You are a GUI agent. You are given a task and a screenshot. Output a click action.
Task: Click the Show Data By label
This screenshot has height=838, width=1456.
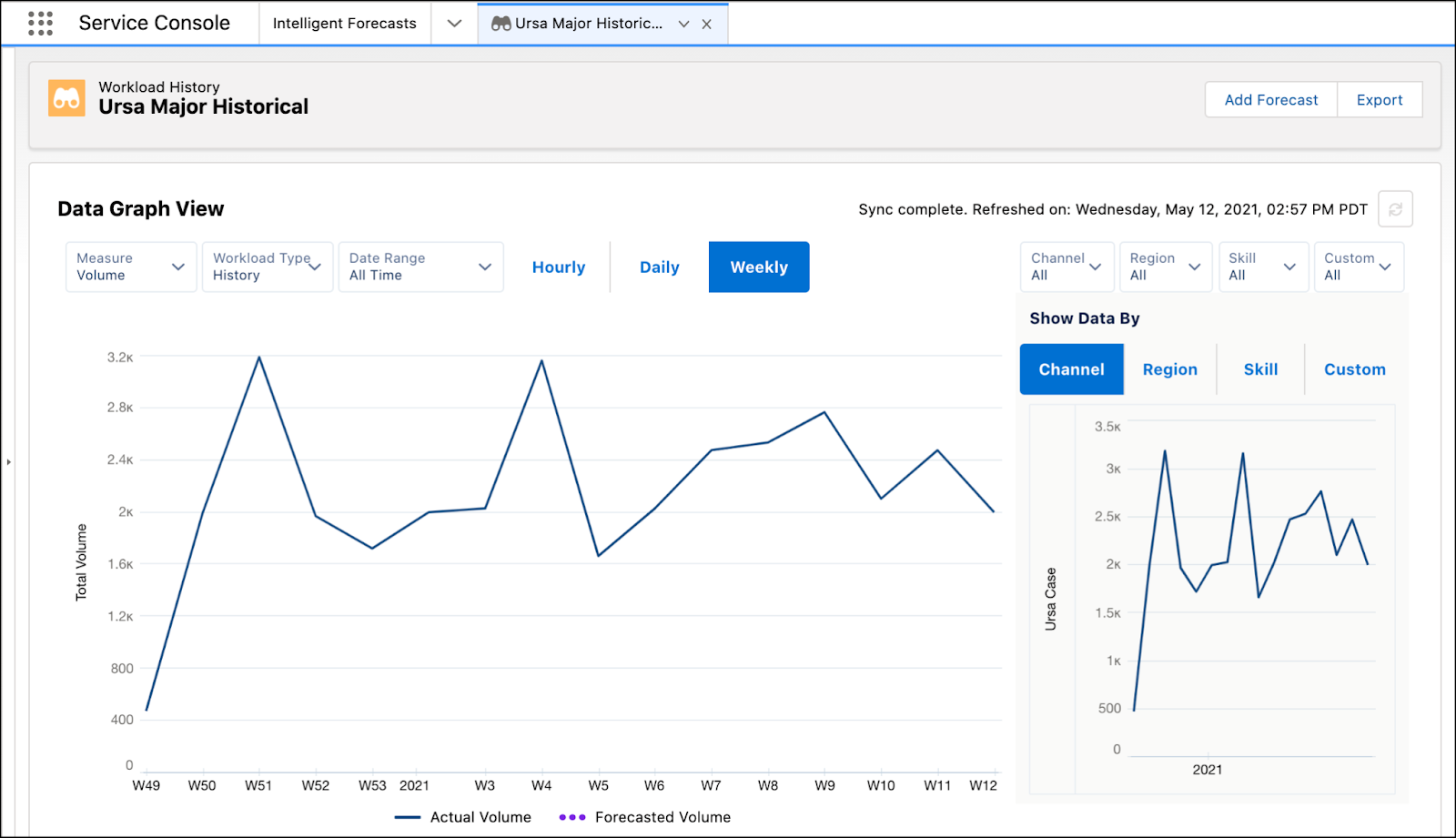point(1085,318)
